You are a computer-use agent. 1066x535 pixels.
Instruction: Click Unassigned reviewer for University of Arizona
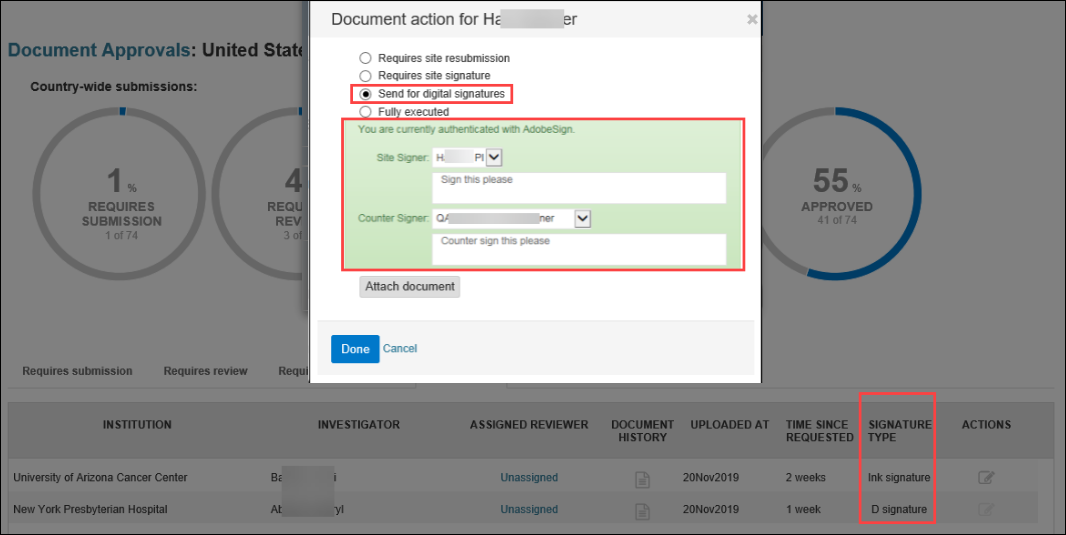pos(529,477)
